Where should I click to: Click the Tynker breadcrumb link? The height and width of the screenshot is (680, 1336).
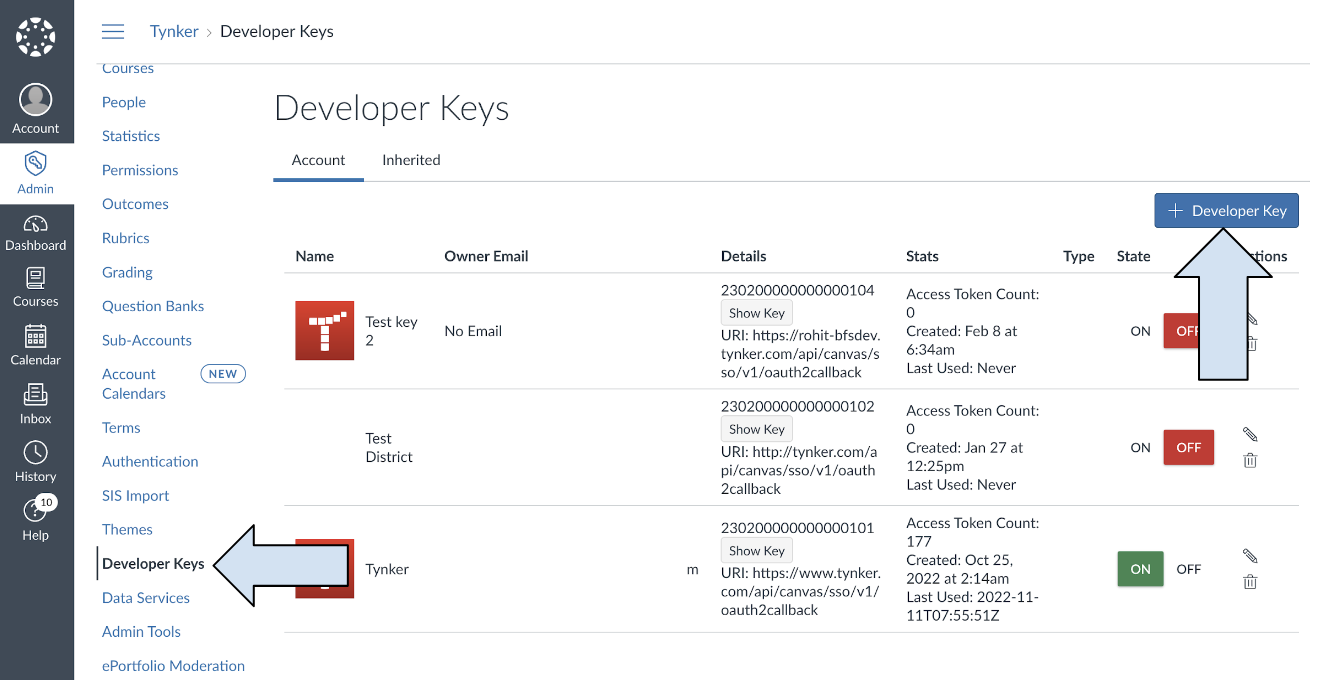[x=174, y=32]
